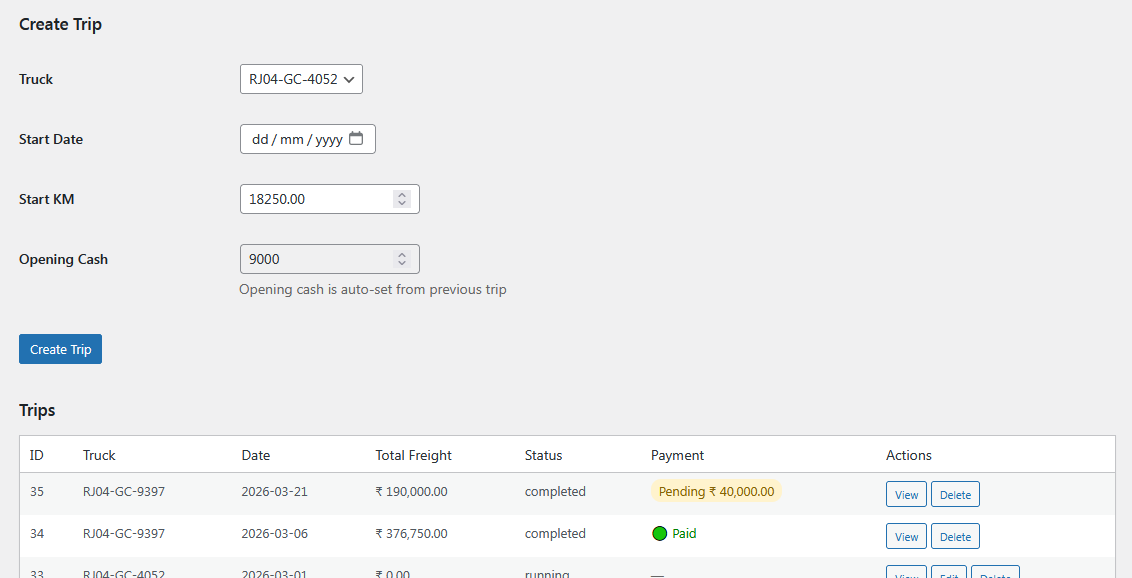Open the calendar picker icon in Start Date
Screen dimensions: 1132x578
tap(356, 139)
